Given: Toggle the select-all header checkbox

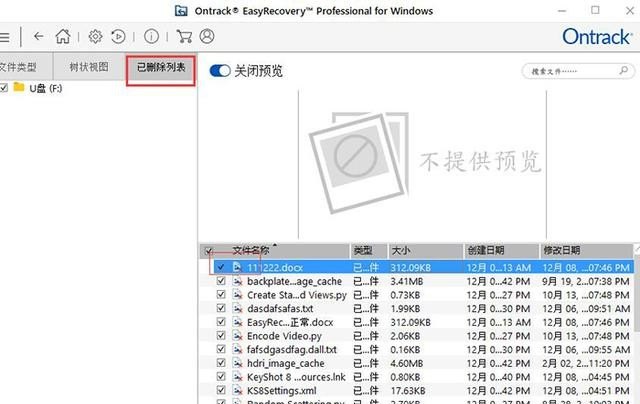Looking at the screenshot, I should (x=209, y=251).
